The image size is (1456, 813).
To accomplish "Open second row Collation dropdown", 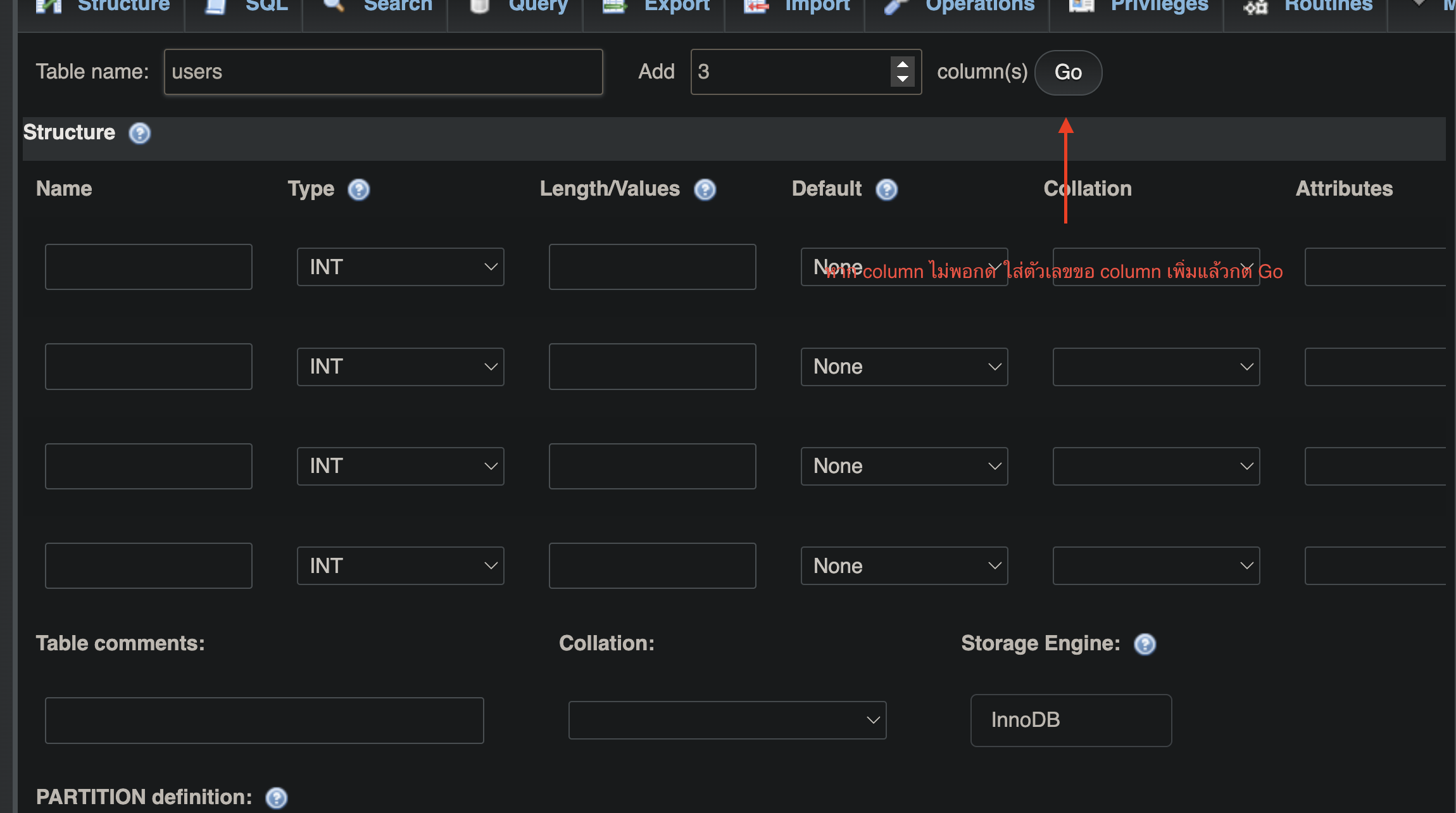I will point(1157,367).
